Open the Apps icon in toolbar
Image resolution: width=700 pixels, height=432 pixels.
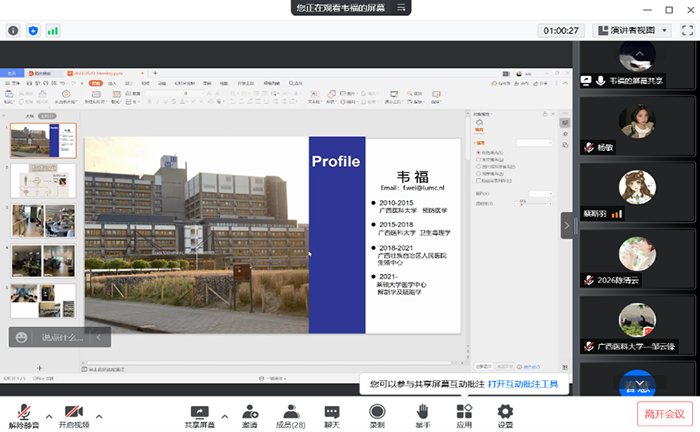point(464,411)
